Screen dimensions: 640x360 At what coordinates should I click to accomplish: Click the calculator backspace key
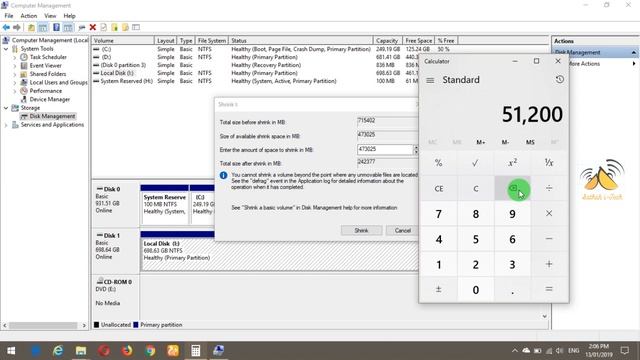513,188
